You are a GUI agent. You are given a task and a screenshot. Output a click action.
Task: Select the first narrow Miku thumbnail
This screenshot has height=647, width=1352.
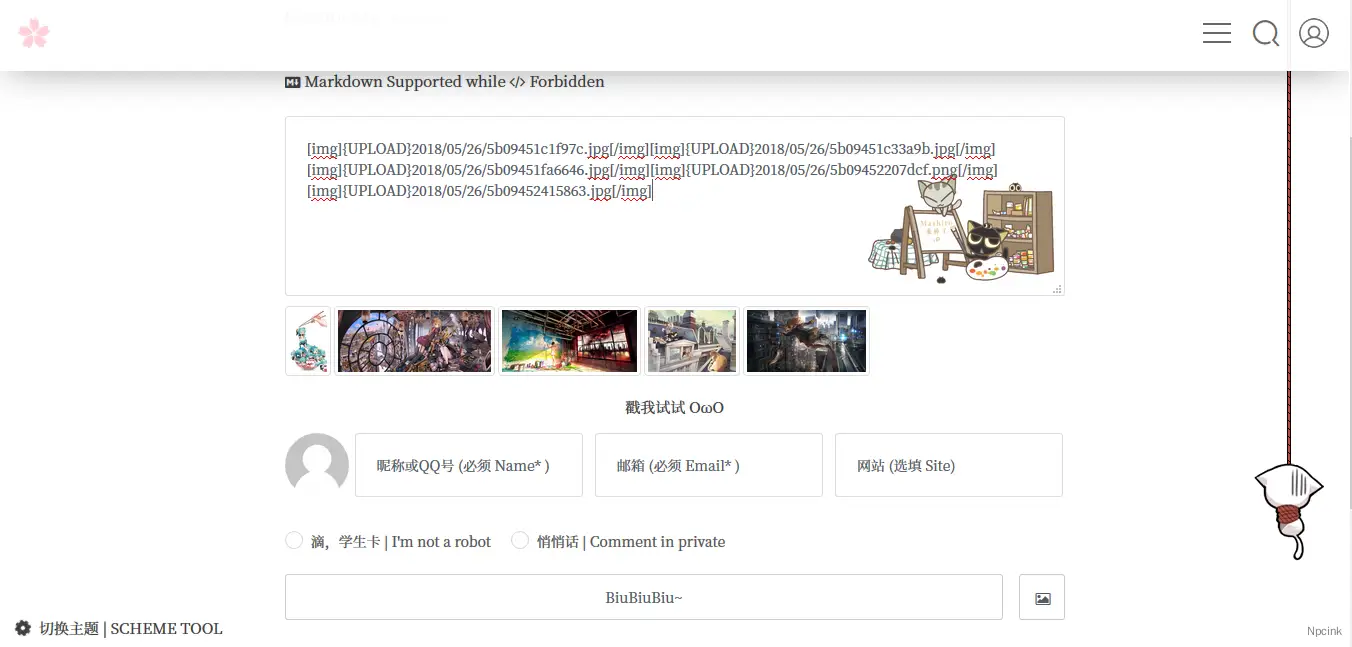(308, 341)
